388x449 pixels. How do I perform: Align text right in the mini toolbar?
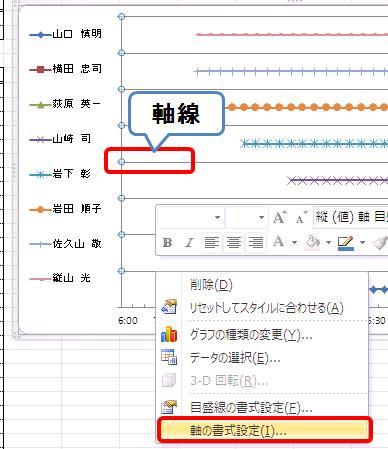coord(255,242)
